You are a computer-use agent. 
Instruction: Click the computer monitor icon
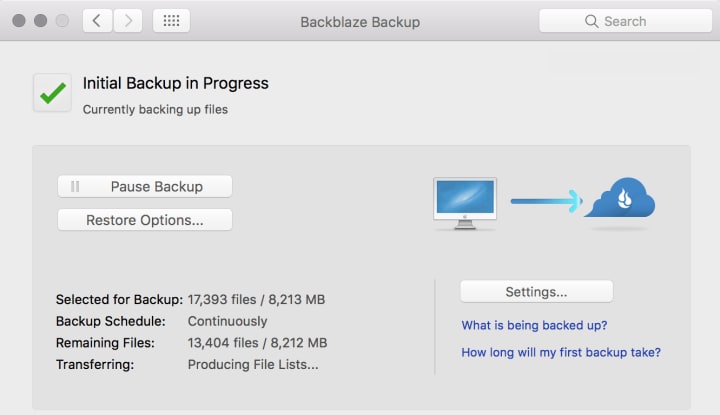tap(465, 203)
